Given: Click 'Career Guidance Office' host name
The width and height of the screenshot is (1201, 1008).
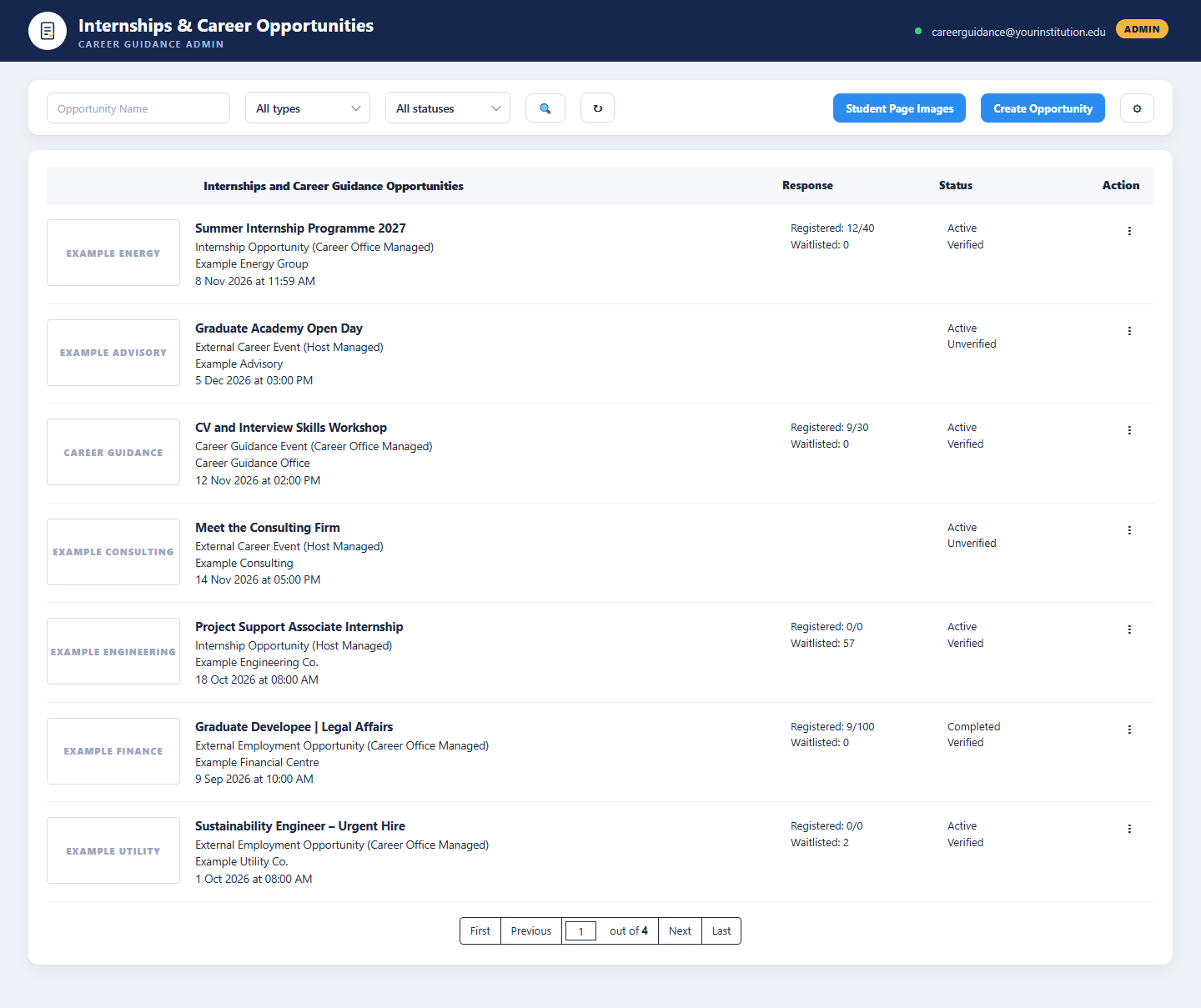Looking at the screenshot, I should tap(253, 464).
